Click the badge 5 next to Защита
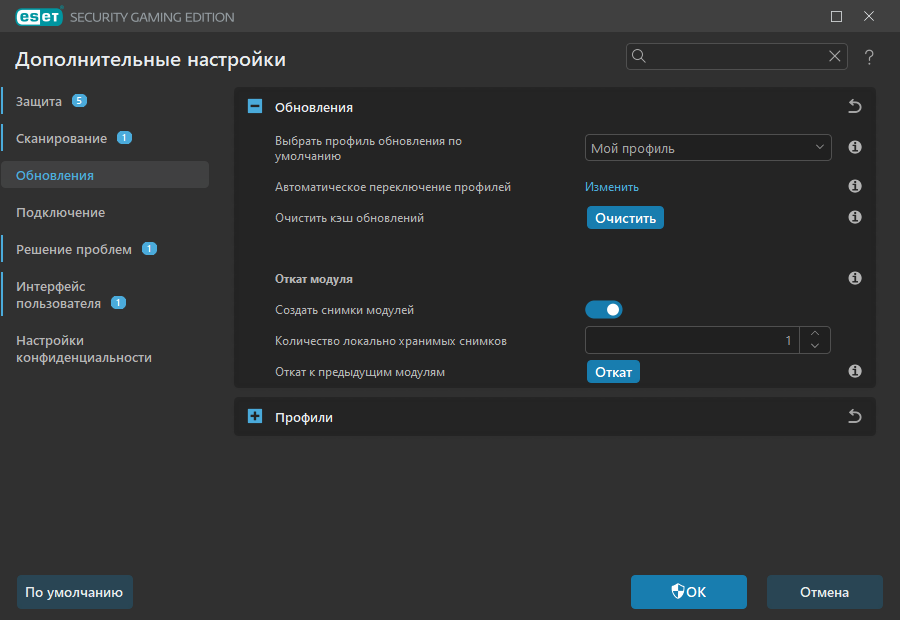900x620 pixels. click(x=79, y=101)
